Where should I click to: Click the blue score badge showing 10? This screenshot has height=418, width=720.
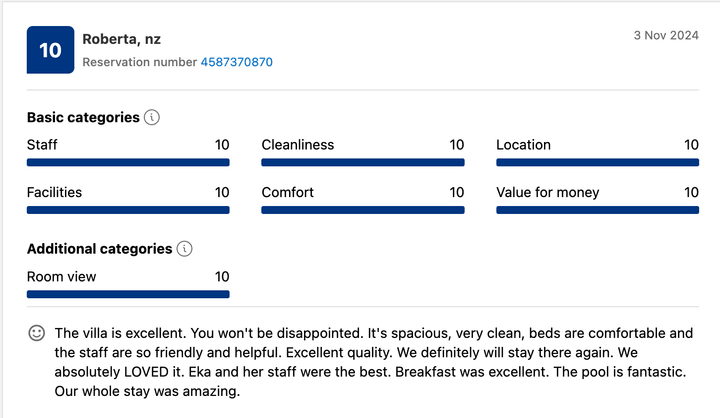(50, 50)
